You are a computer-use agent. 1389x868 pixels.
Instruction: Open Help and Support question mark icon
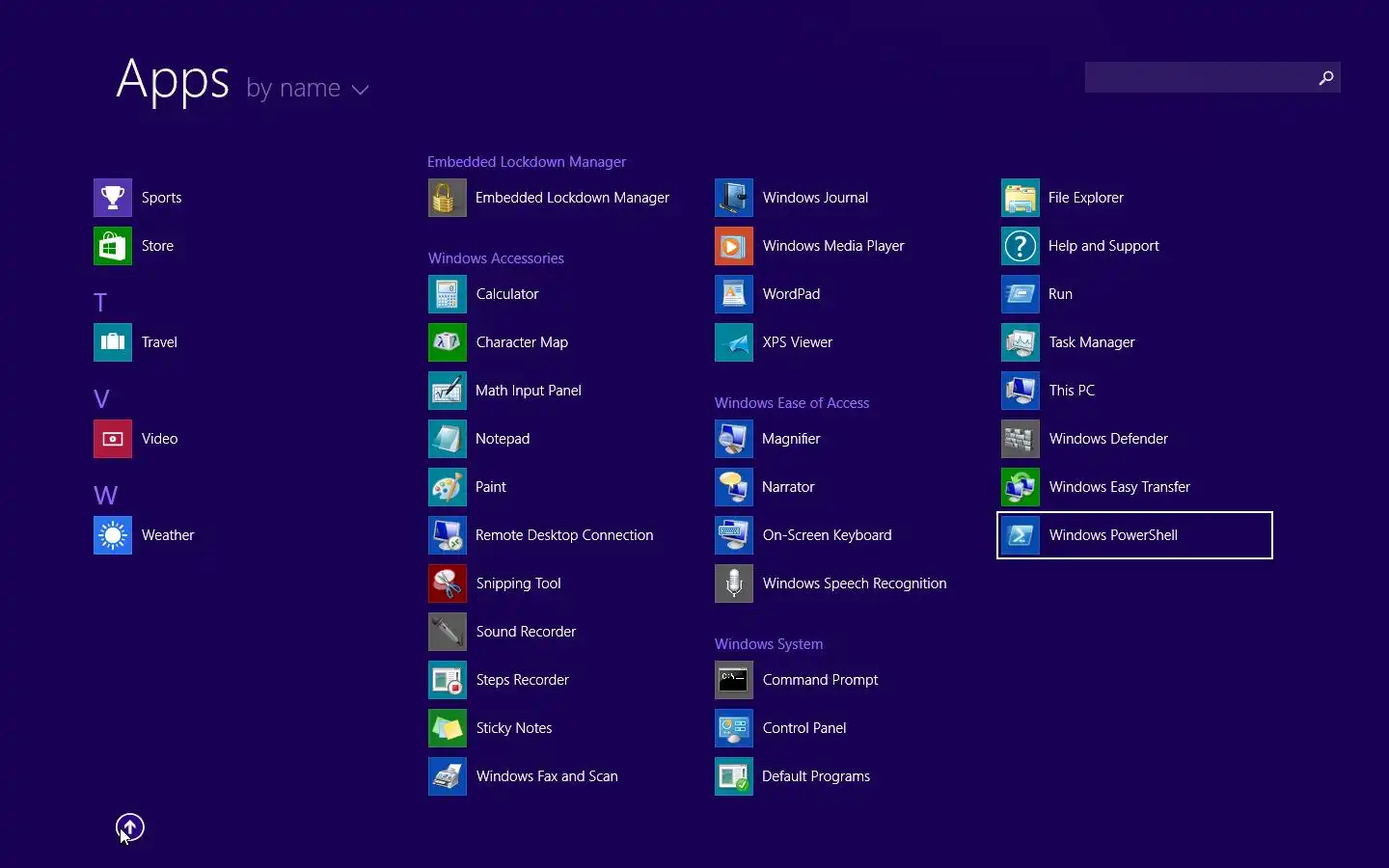1021,246
